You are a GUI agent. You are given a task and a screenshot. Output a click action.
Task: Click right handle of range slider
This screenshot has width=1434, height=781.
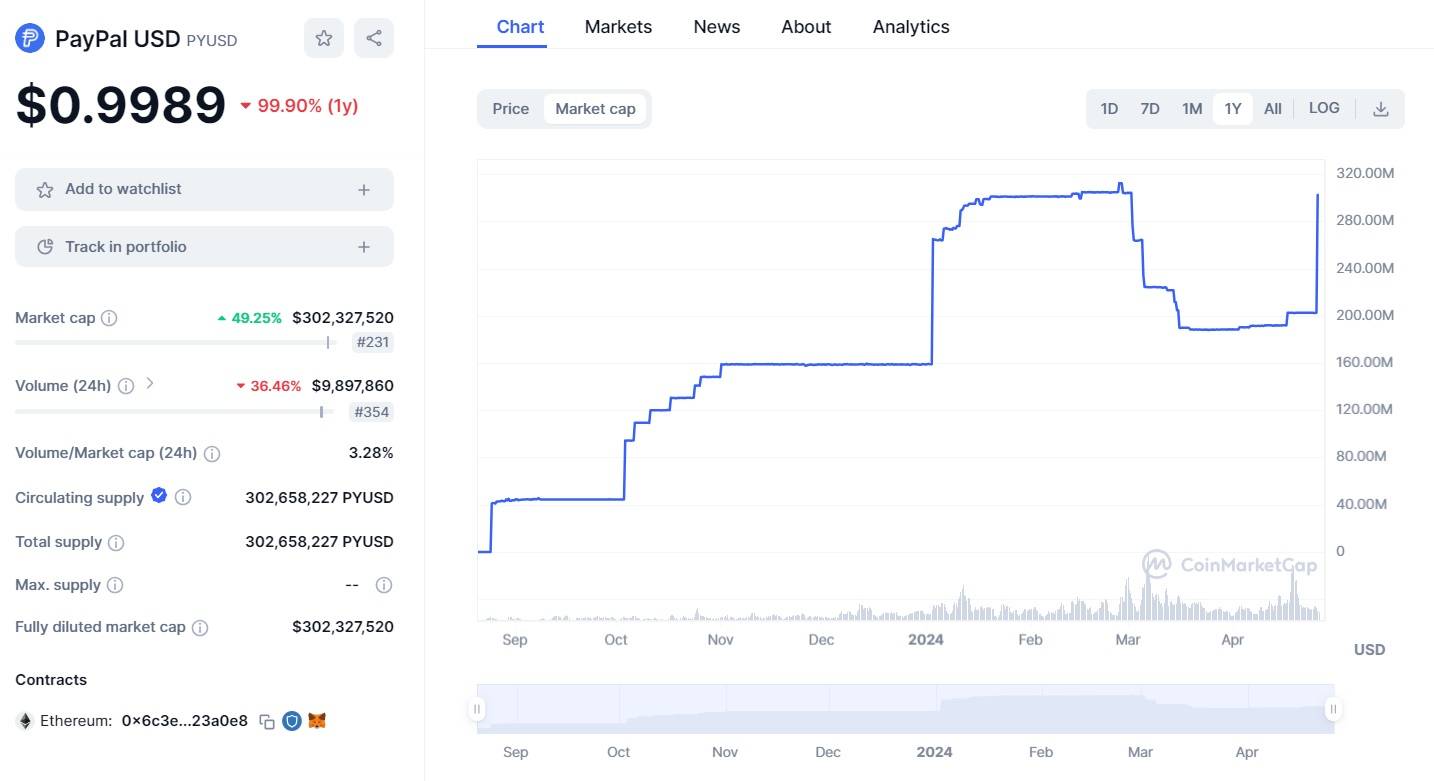pyautogui.click(x=1333, y=709)
